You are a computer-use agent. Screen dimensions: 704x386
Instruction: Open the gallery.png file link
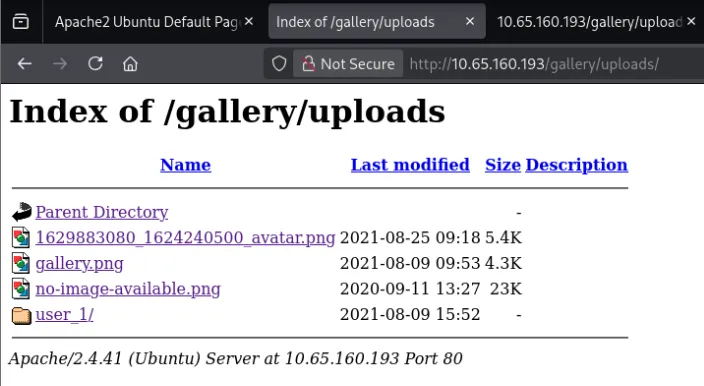pos(79,263)
